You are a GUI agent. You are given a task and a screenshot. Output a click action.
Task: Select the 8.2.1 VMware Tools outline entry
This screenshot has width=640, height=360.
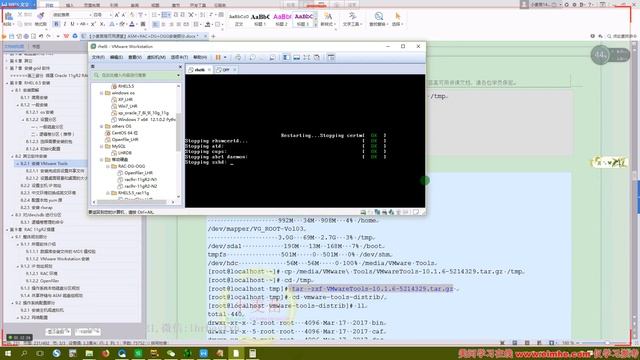coord(44,163)
